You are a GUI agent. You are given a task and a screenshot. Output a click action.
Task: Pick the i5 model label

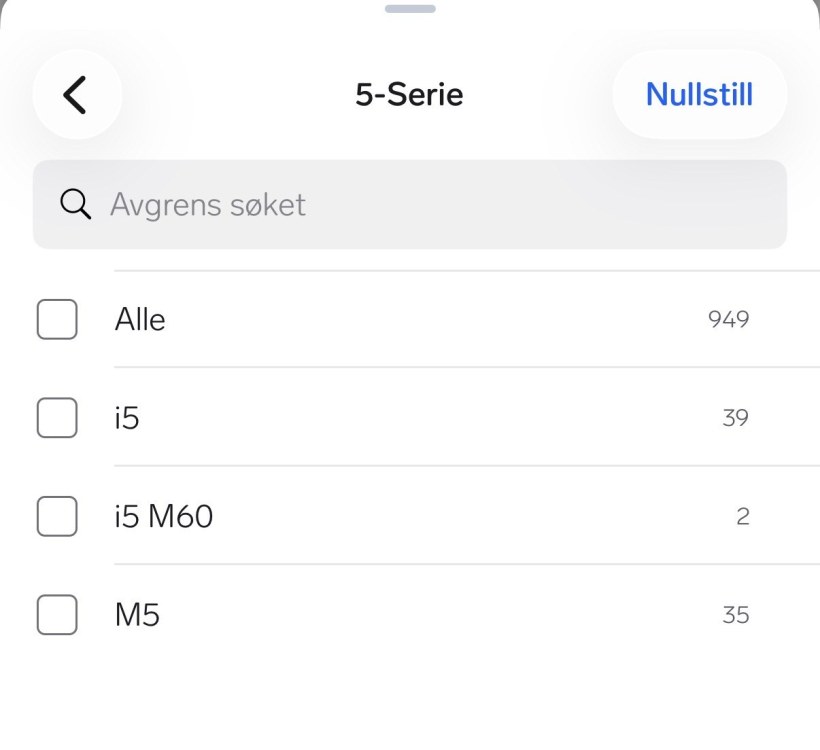tap(127, 417)
